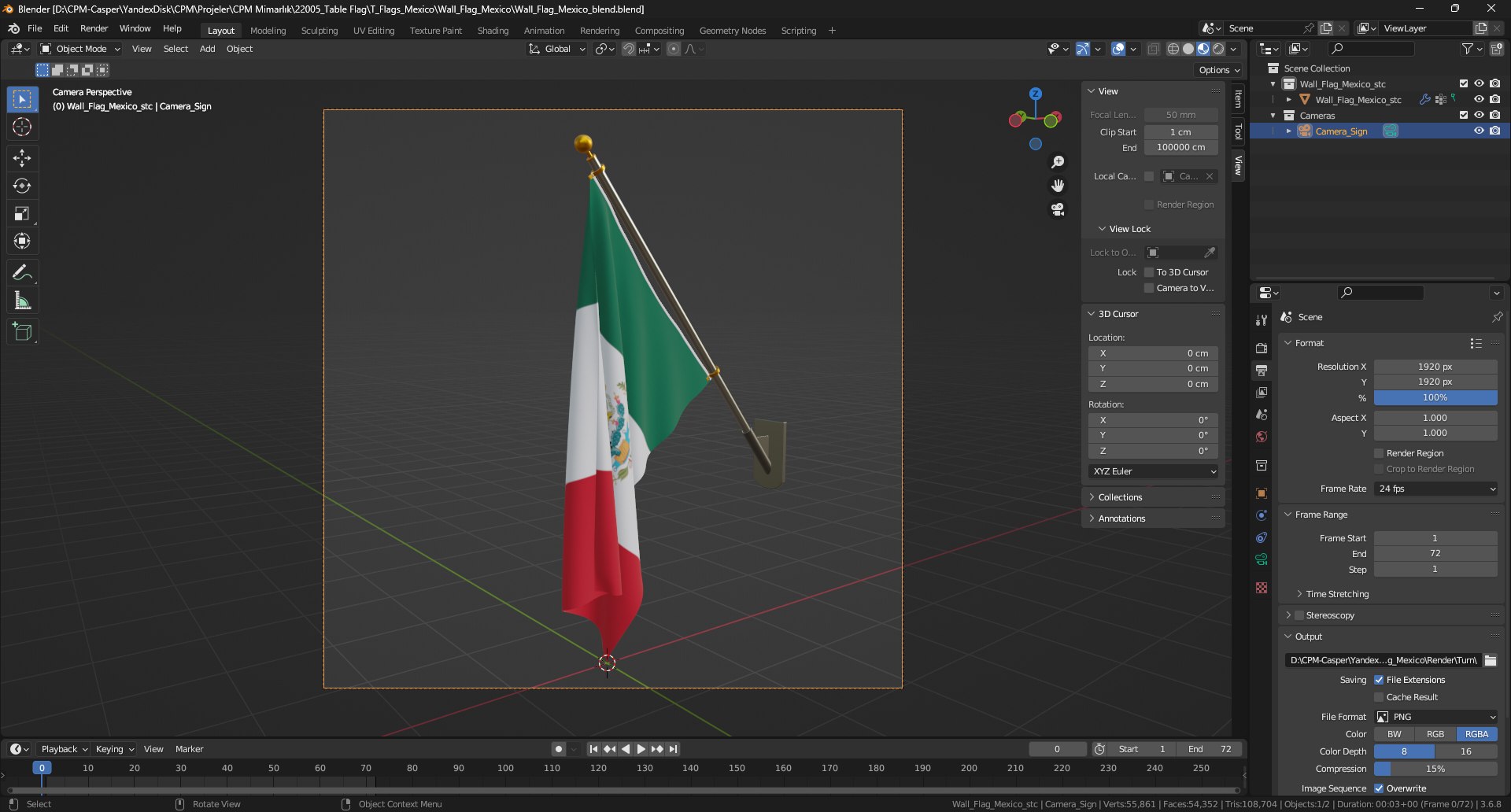Select the Measure tool
1511x812 pixels.
[22, 301]
